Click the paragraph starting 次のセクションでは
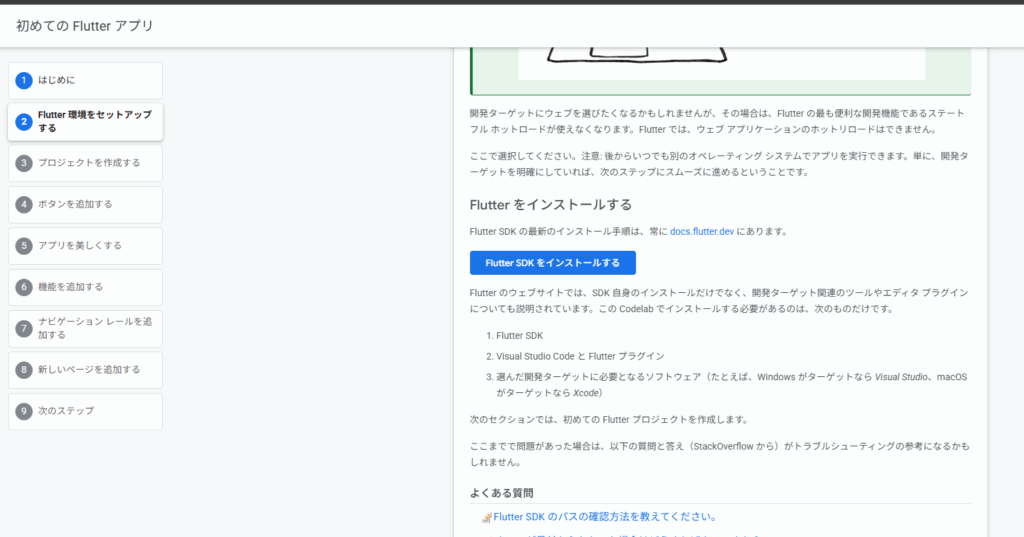Image resolution: width=1024 pixels, height=537 pixels. (x=609, y=419)
